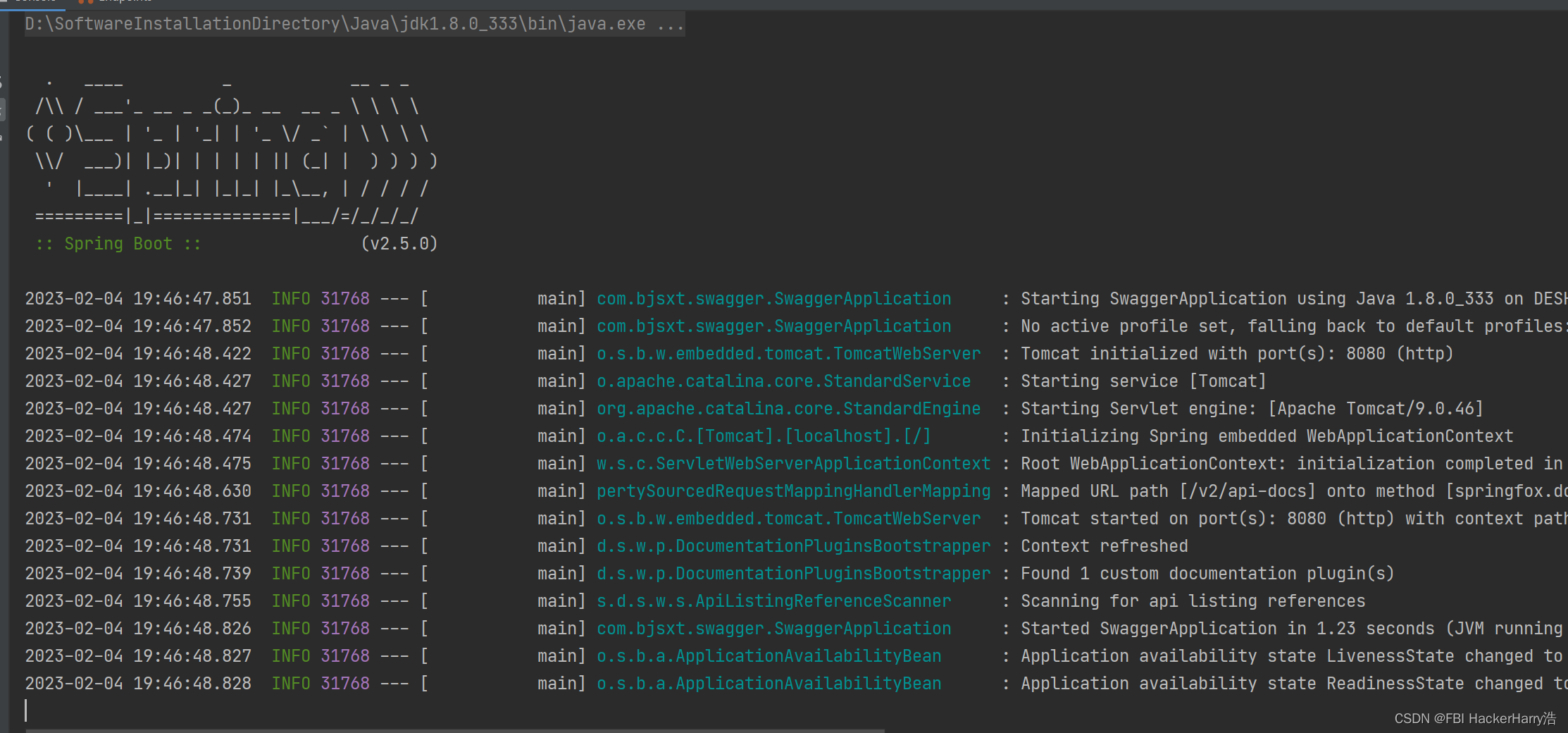This screenshot has width=1568, height=733.
Task: Click the bottom icon of the left console toolbar
Action: click(x=3, y=137)
